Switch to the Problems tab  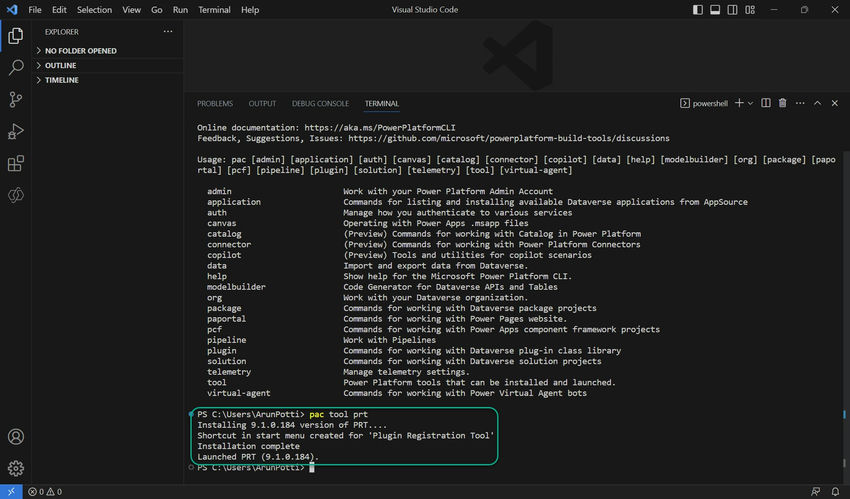coord(215,103)
